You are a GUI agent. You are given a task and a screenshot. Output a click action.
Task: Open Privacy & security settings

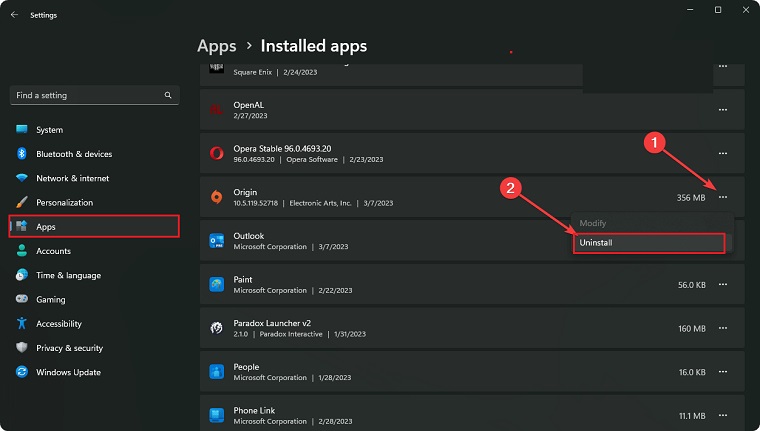pos(69,348)
